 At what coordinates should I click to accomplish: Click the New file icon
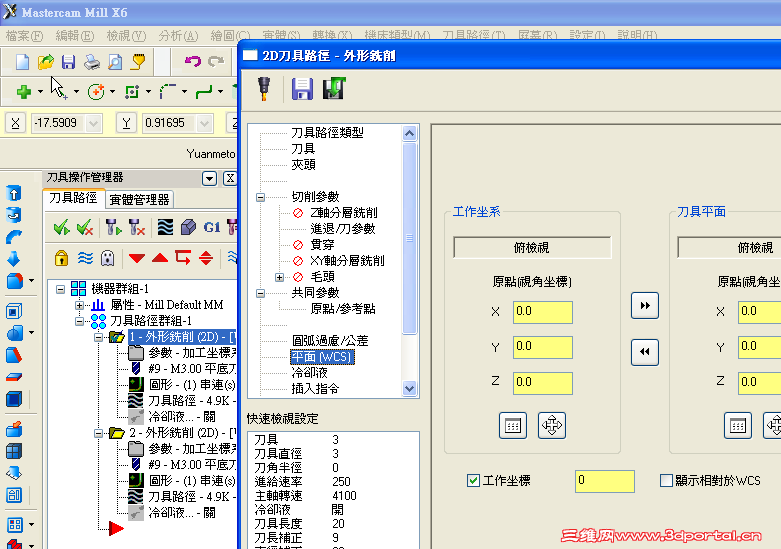[22, 62]
